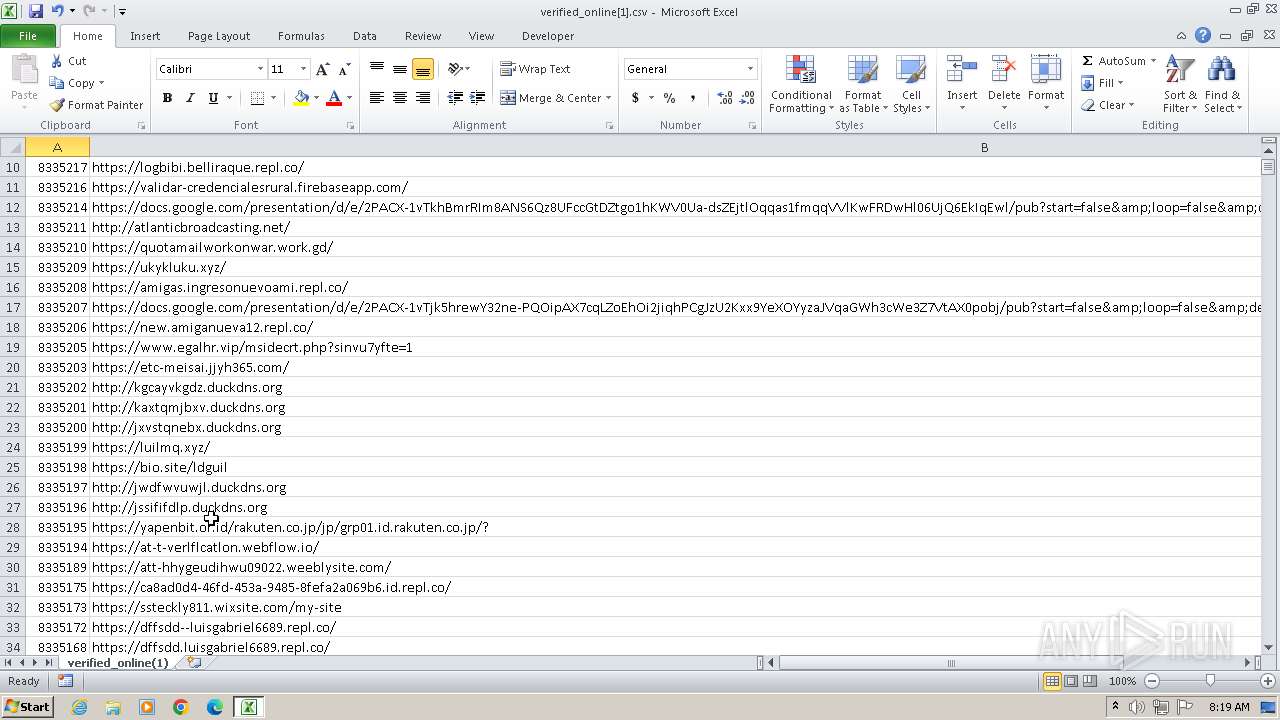Screen dimensions: 1280x720
Task: Switch to the Formulas tab
Action: [x=301, y=36]
